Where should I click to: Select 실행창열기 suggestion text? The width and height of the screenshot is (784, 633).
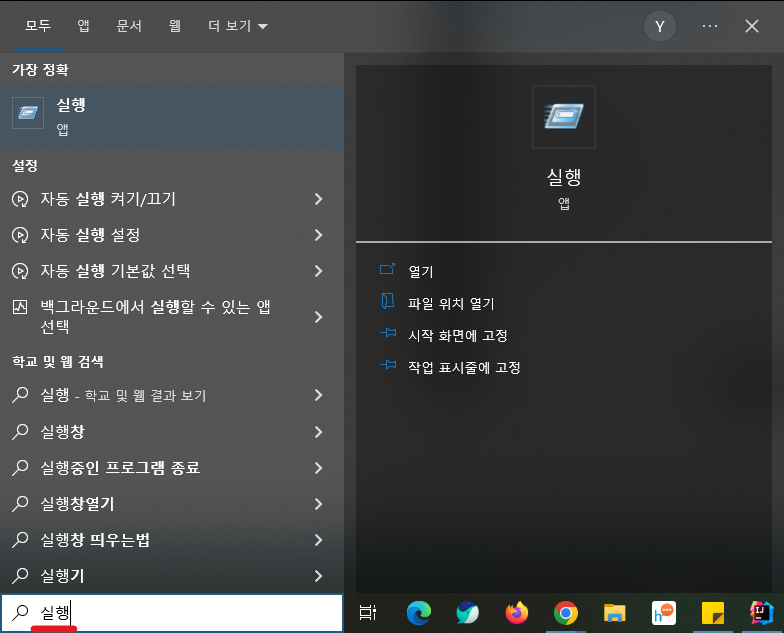pos(77,504)
